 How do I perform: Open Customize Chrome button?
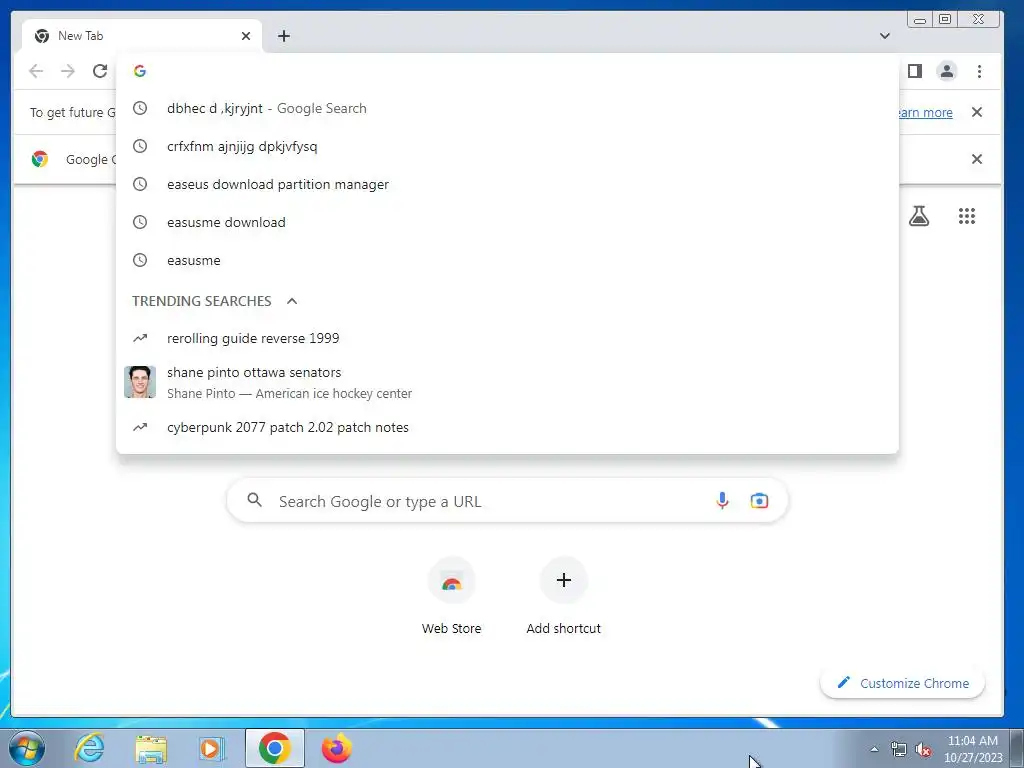[x=903, y=683]
